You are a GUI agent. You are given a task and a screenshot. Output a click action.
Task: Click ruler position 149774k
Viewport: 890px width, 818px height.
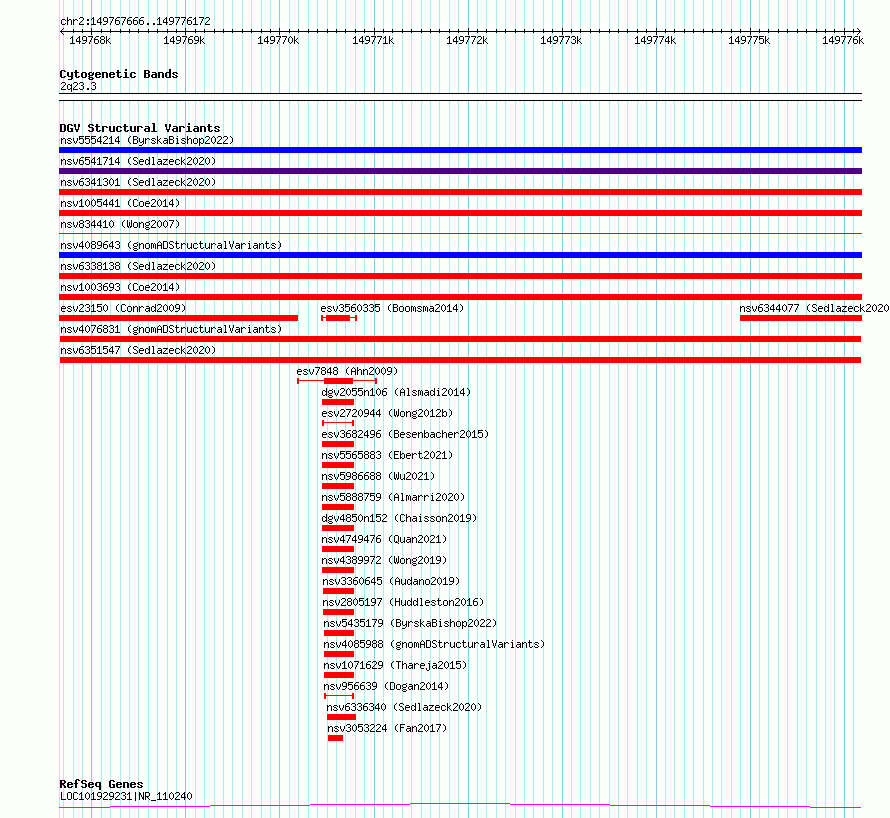tap(655, 40)
